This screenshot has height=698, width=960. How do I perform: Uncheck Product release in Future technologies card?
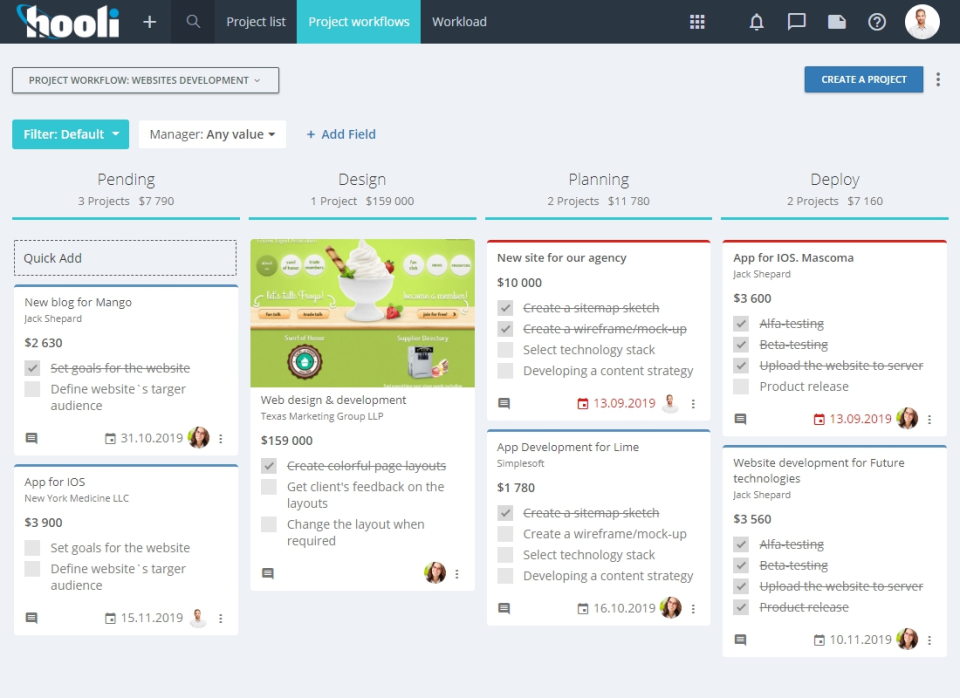(741, 607)
